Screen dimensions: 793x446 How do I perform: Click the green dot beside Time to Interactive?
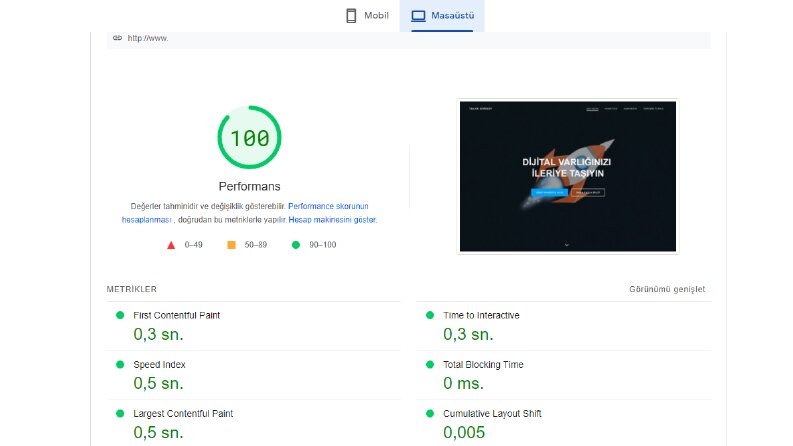tap(430, 315)
